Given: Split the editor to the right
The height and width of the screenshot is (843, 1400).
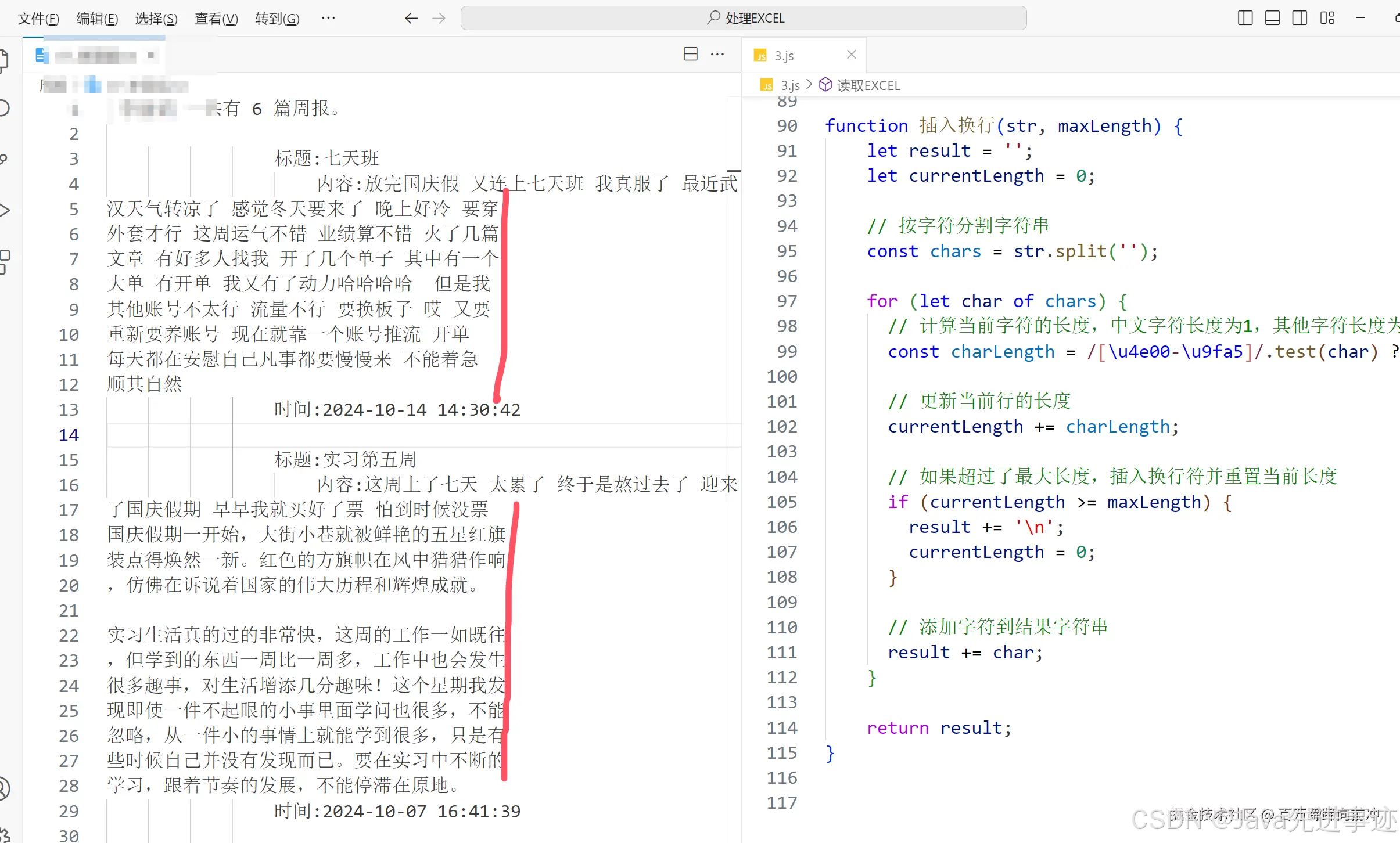Looking at the screenshot, I should point(690,53).
